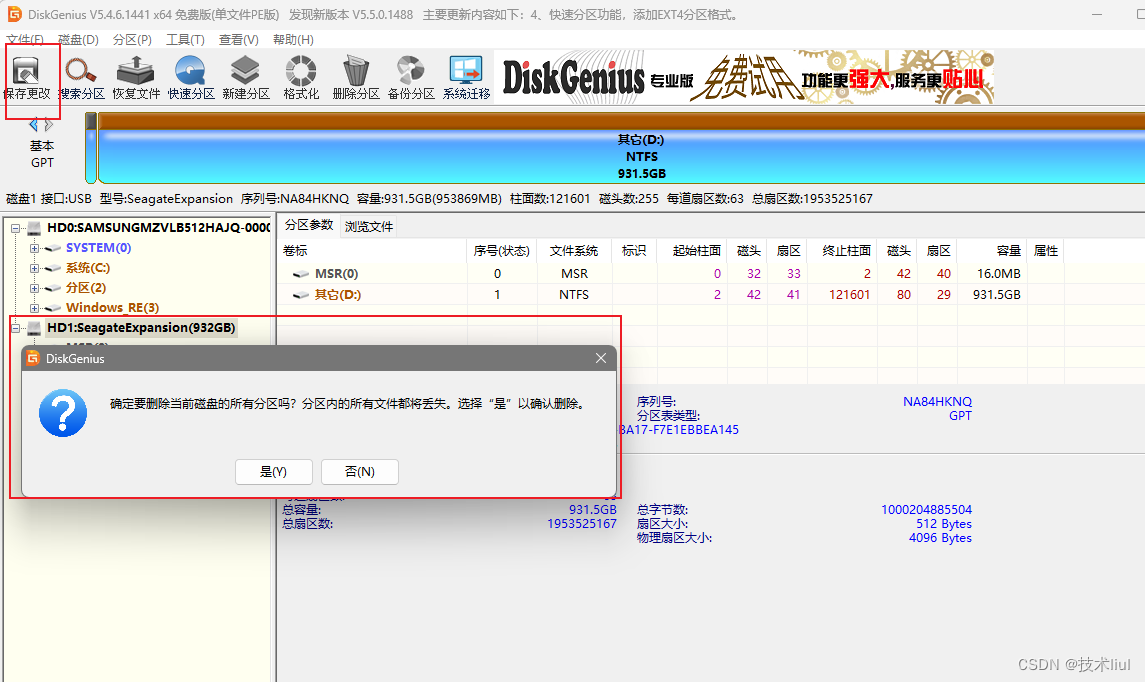Go to previous disk with left arrow

point(33,125)
